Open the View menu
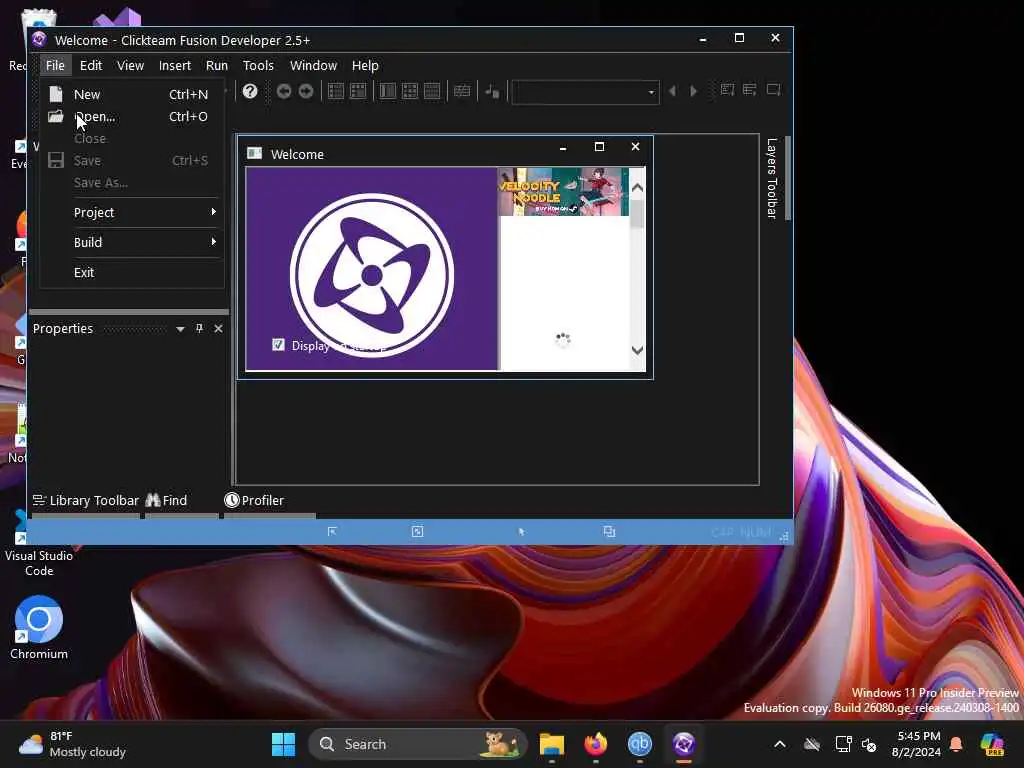The image size is (1024, 768). [130, 65]
